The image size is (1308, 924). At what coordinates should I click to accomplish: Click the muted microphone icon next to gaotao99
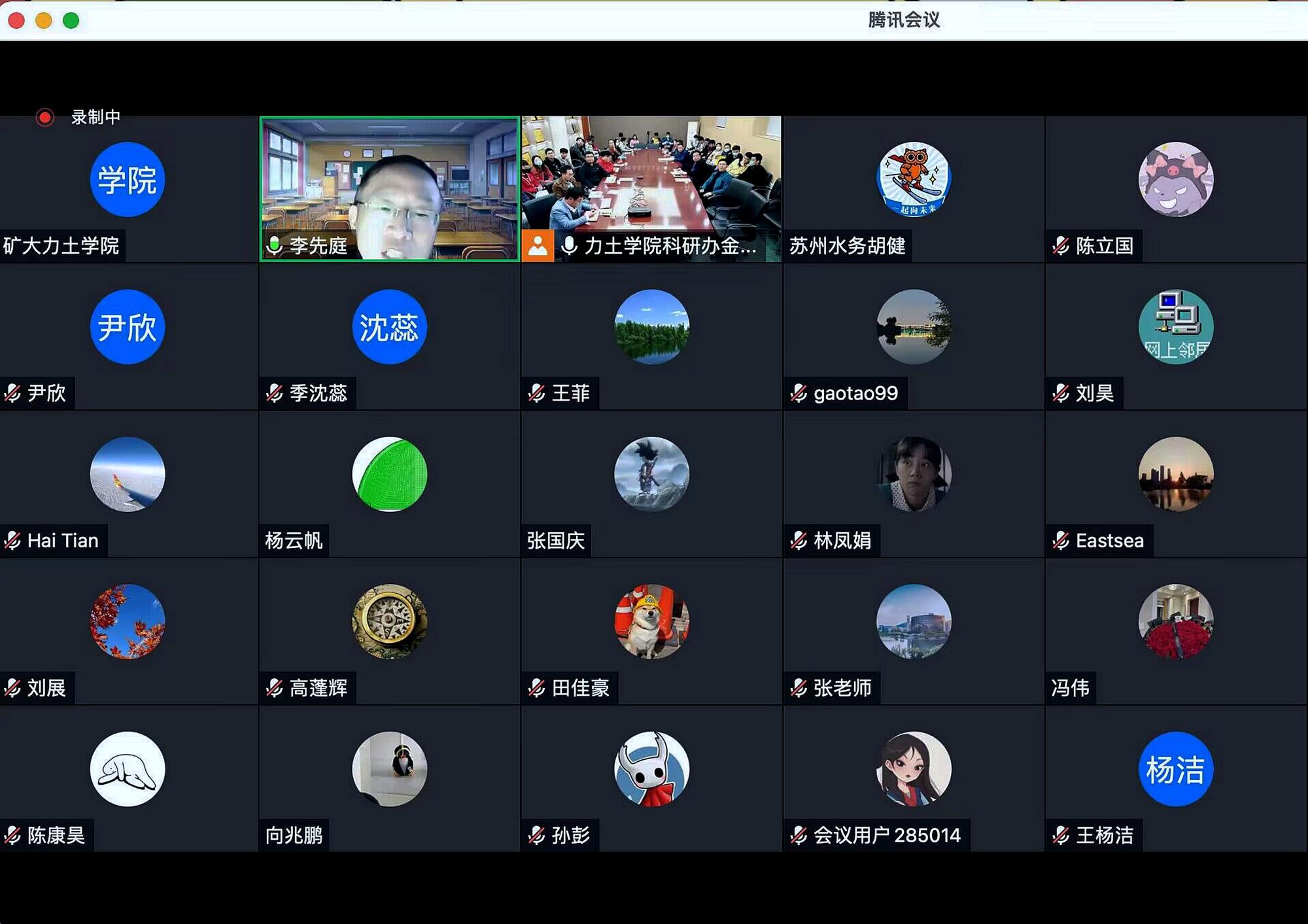(799, 393)
